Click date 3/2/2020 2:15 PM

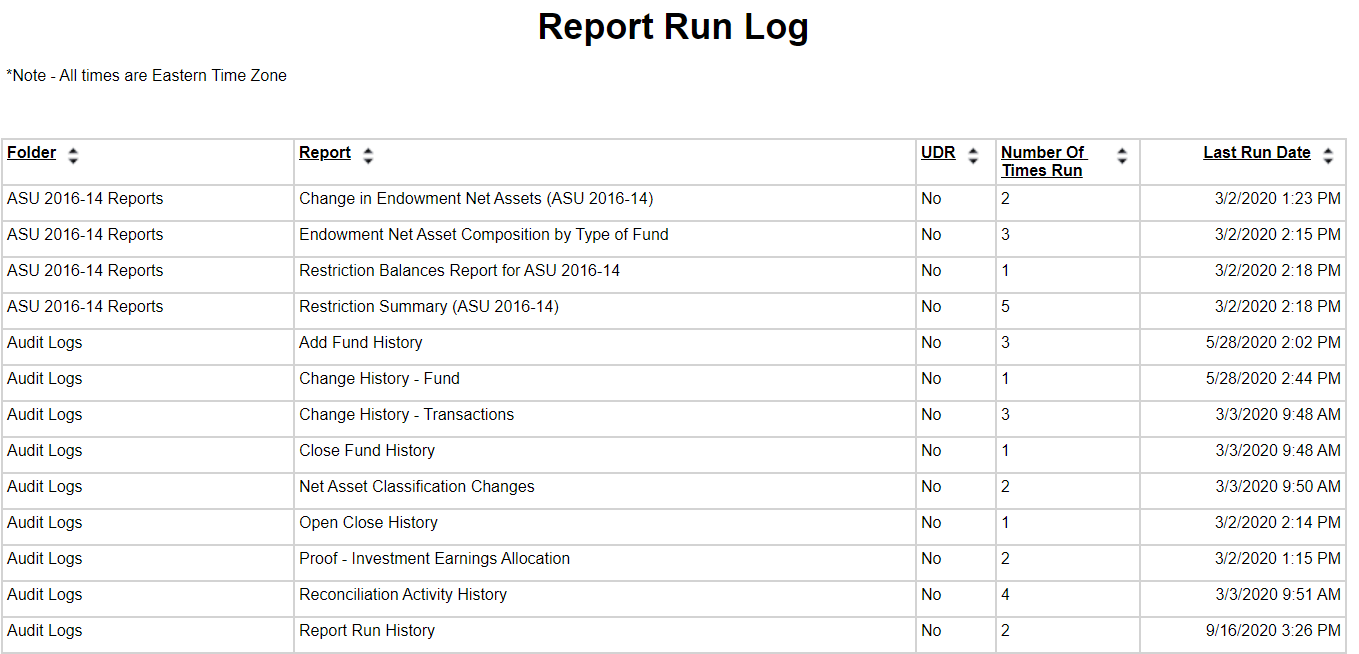coord(1278,235)
